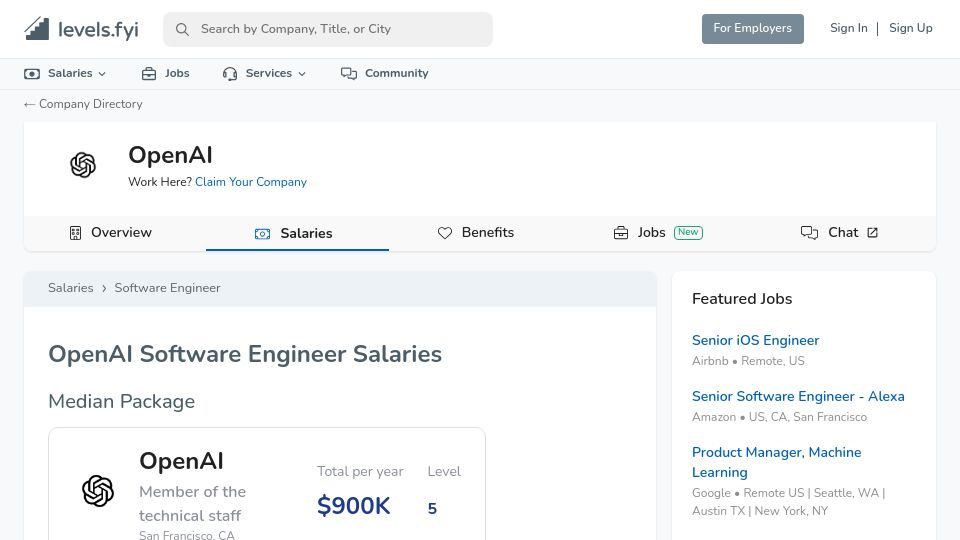Image resolution: width=960 pixels, height=540 pixels.
Task: Switch to the Overview tab
Action: click(x=110, y=233)
